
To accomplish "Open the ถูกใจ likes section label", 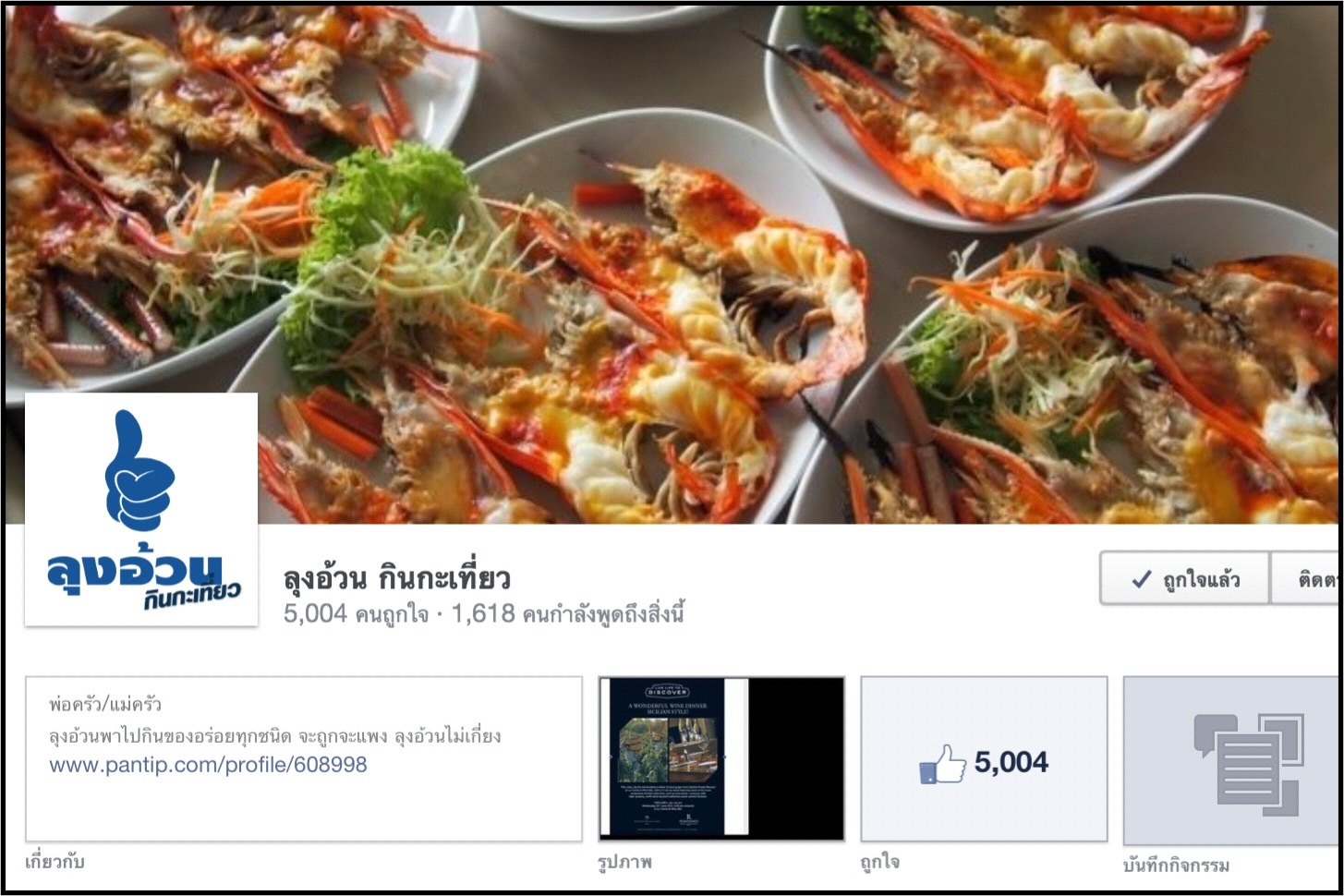I will point(879,863).
